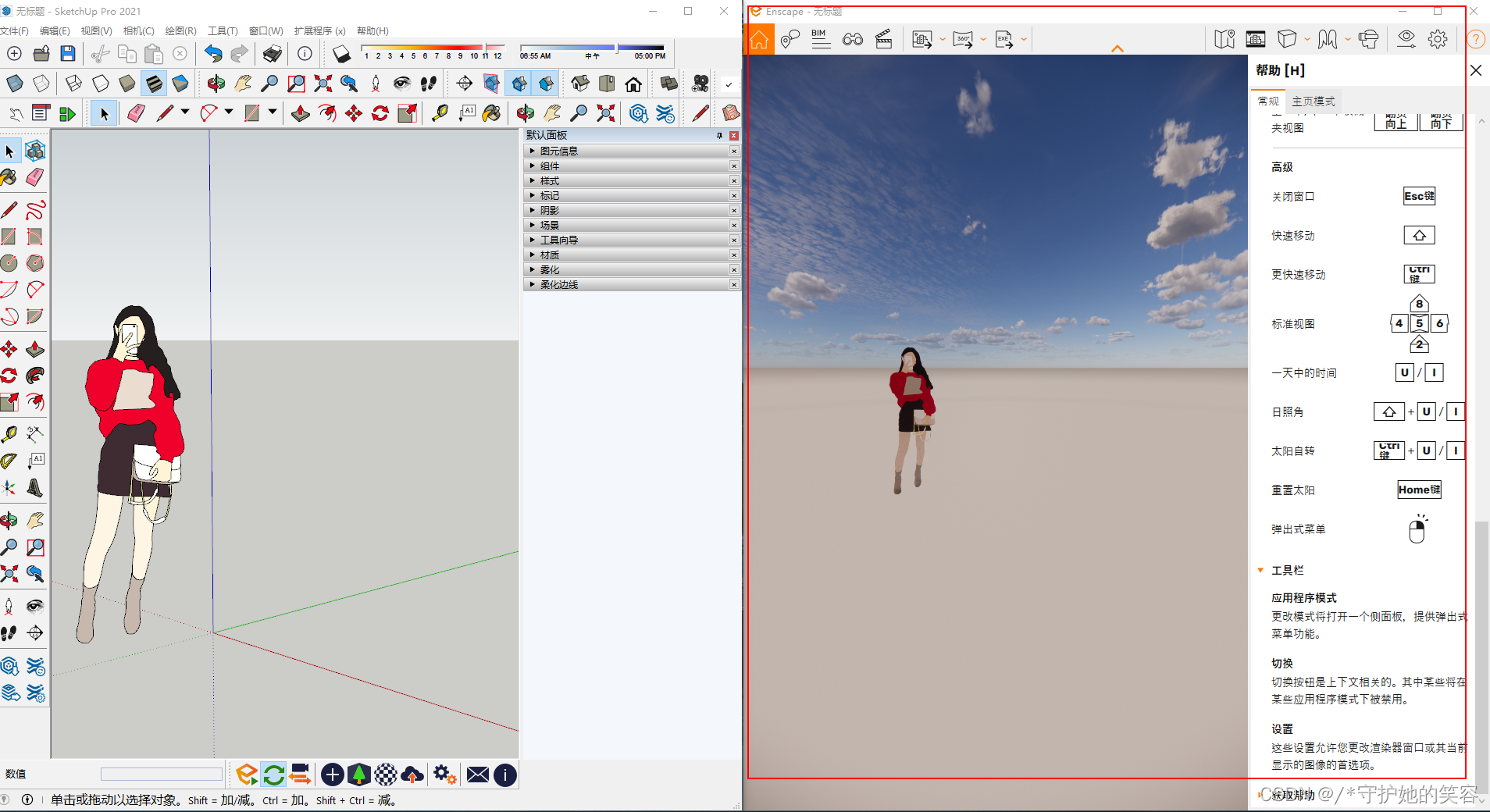This screenshot has height=812, width=1490.
Task: Select the Look Around eye tool
Action: click(x=401, y=83)
